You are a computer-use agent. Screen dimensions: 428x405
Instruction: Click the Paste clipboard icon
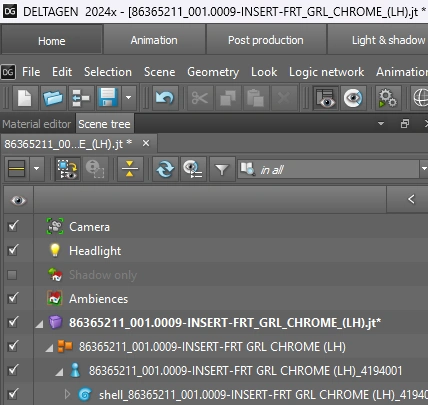point(255,98)
